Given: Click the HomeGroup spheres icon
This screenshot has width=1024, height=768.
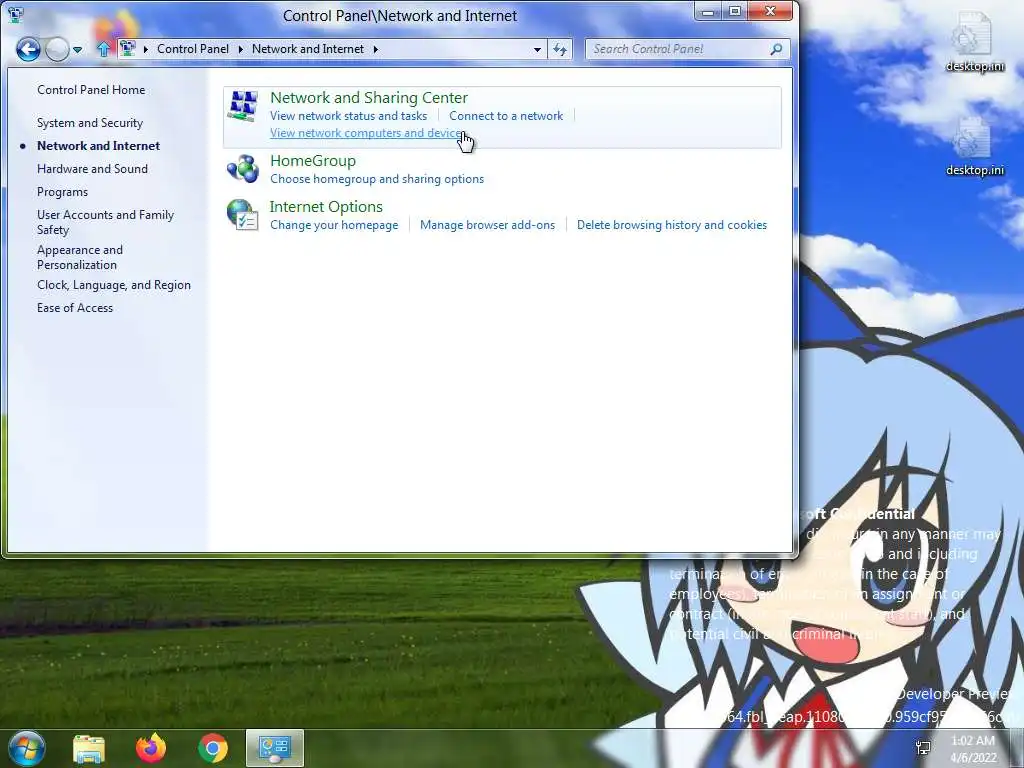Looking at the screenshot, I should [x=243, y=168].
